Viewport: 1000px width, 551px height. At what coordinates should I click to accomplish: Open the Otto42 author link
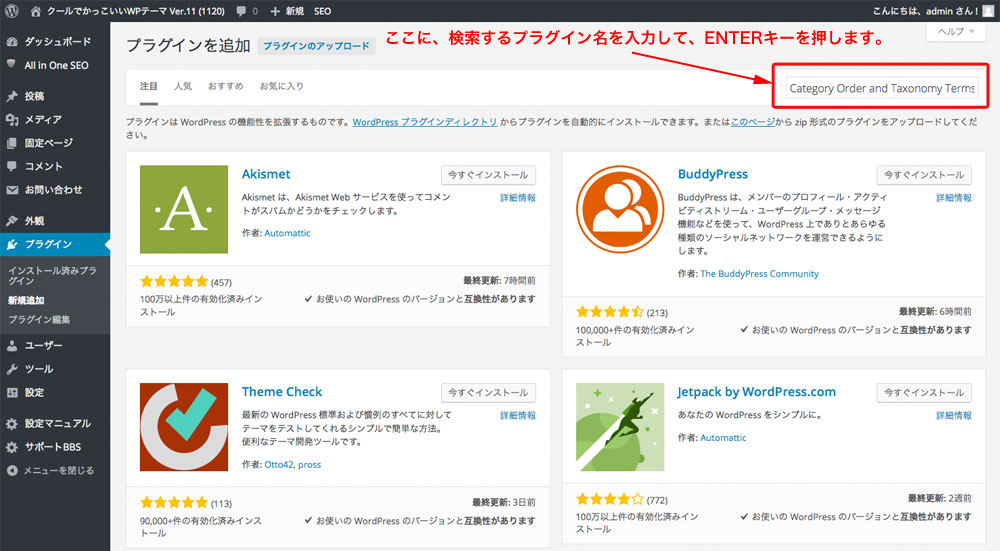tap(279, 465)
